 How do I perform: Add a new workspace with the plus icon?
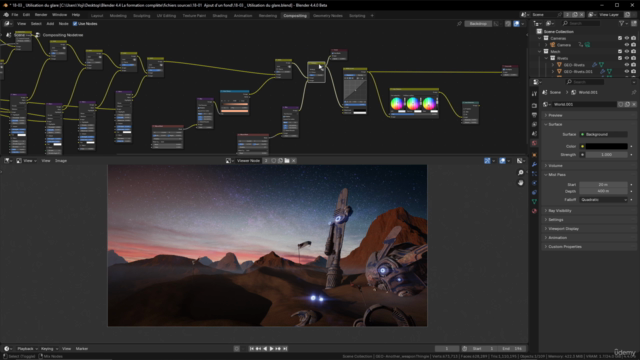372,16
